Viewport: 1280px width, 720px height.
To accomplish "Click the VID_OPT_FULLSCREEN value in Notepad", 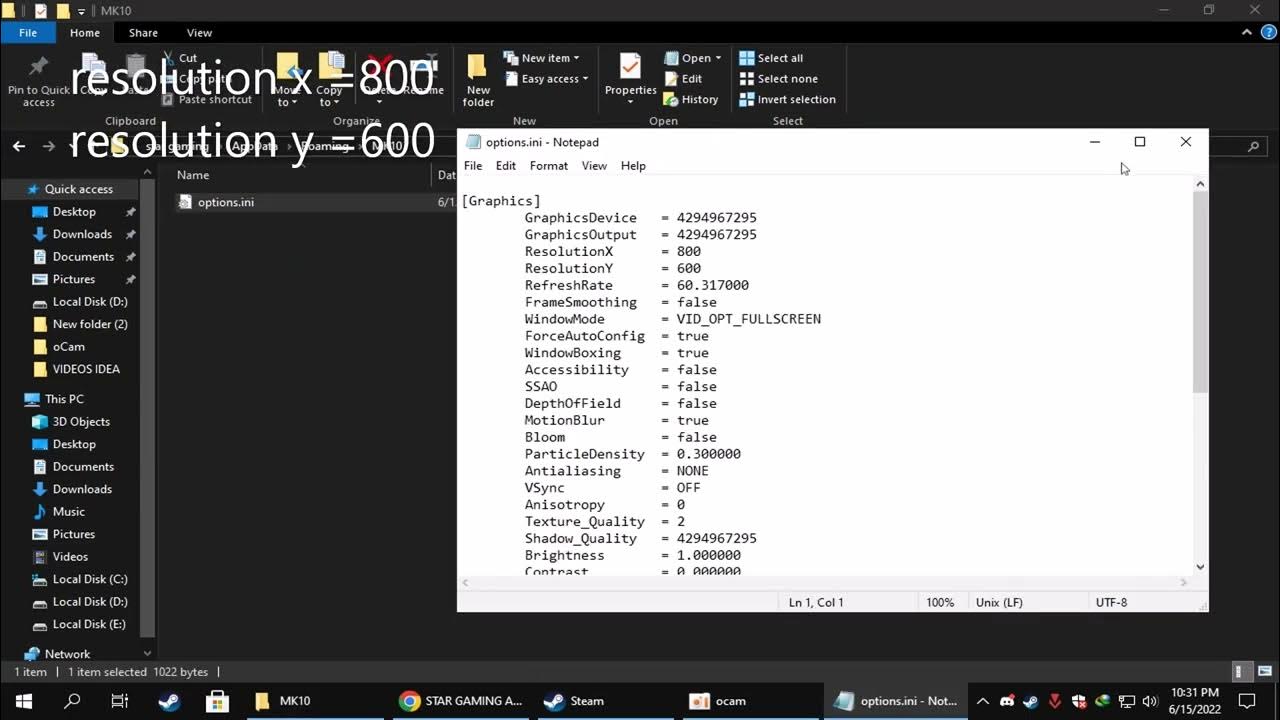I will point(749,319).
